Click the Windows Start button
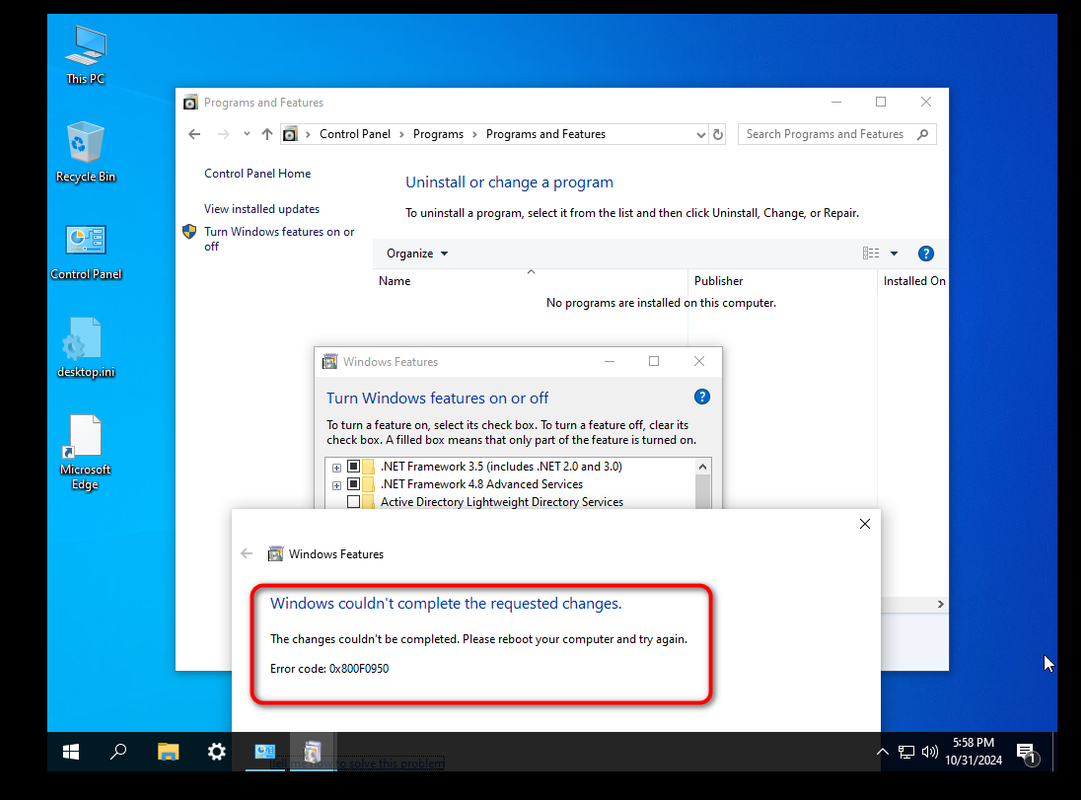1081x800 pixels. tap(71, 752)
